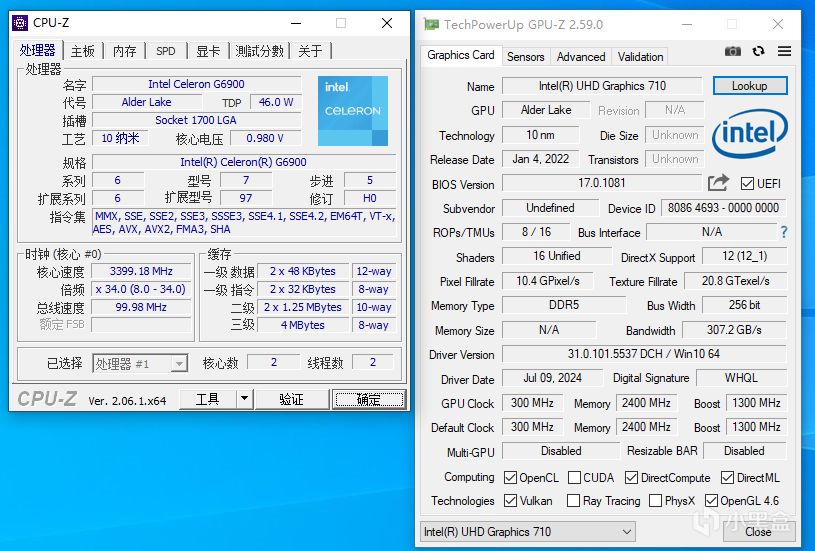Click the Close button in GPU-Z
Image resolution: width=815 pixels, height=551 pixels.
click(x=758, y=532)
